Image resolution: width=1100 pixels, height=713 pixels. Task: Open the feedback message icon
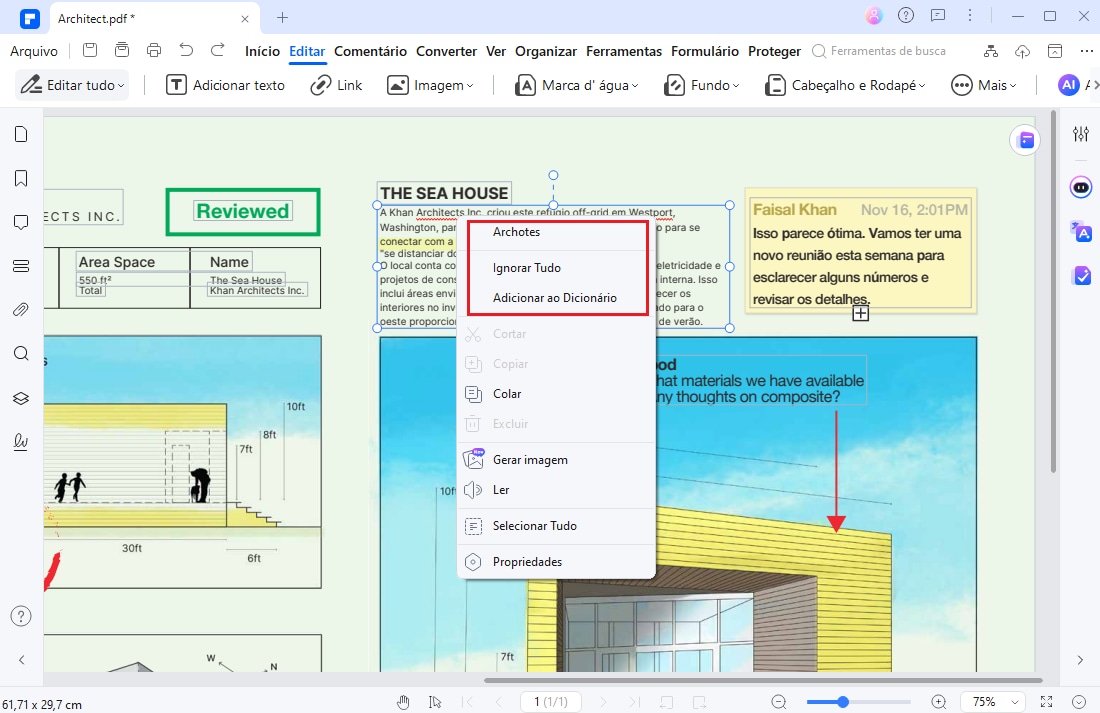point(938,15)
